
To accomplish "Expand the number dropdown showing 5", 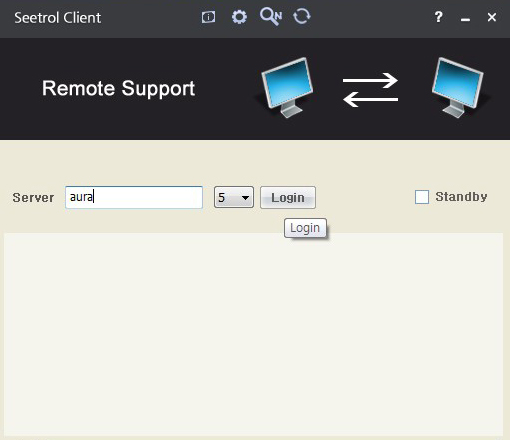I will (234, 197).
